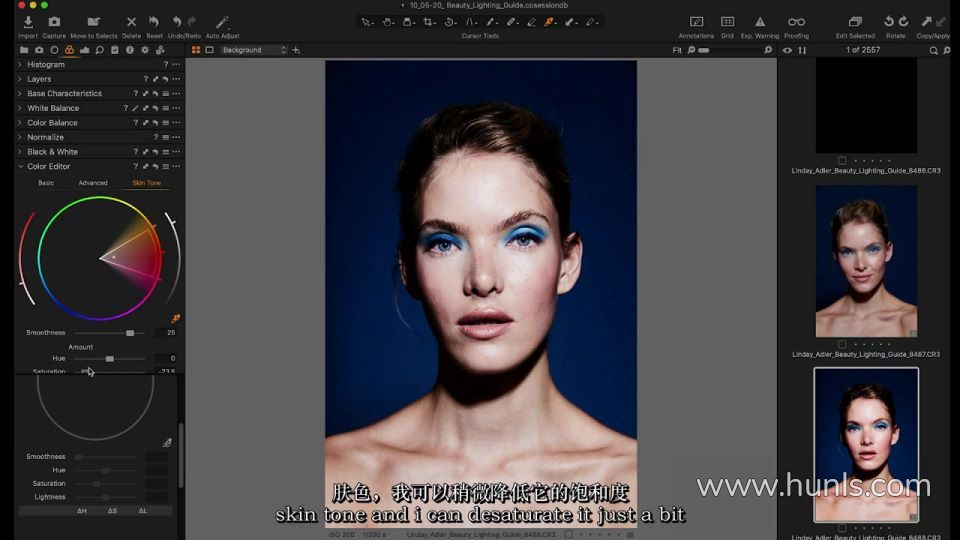Expand the Normalize panel
The width and height of the screenshot is (960, 540).
[x=20, y=138]
